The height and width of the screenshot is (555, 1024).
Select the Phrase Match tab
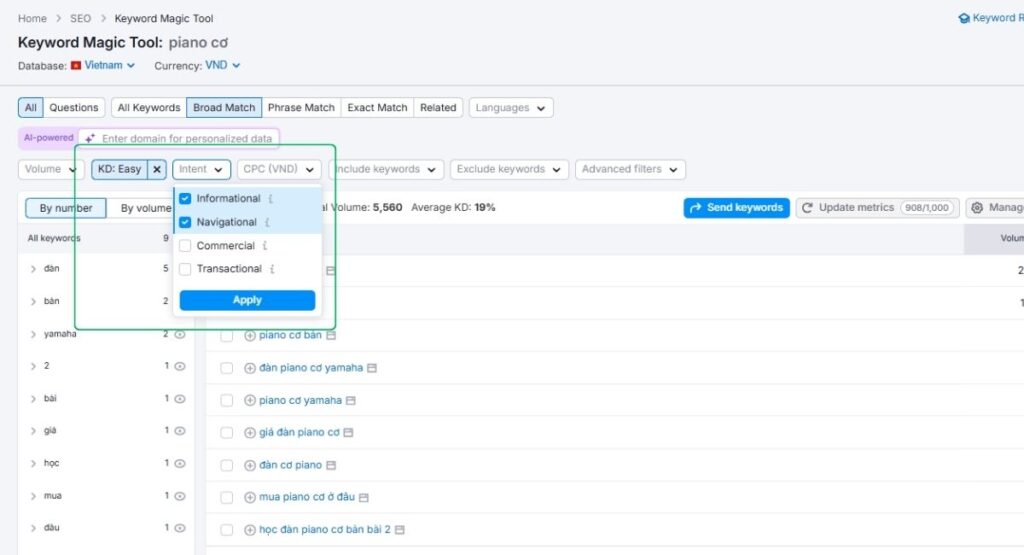(301, 108)
